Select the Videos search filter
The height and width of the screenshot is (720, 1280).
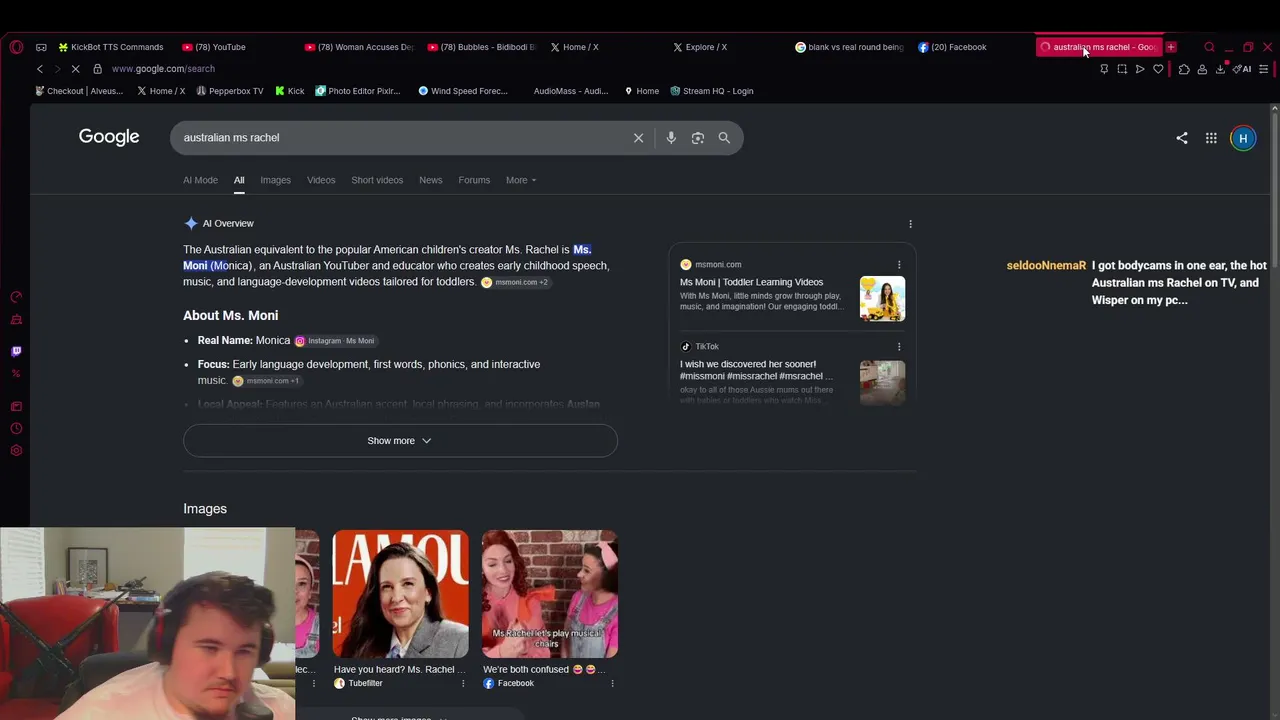(x=321, y=180)
